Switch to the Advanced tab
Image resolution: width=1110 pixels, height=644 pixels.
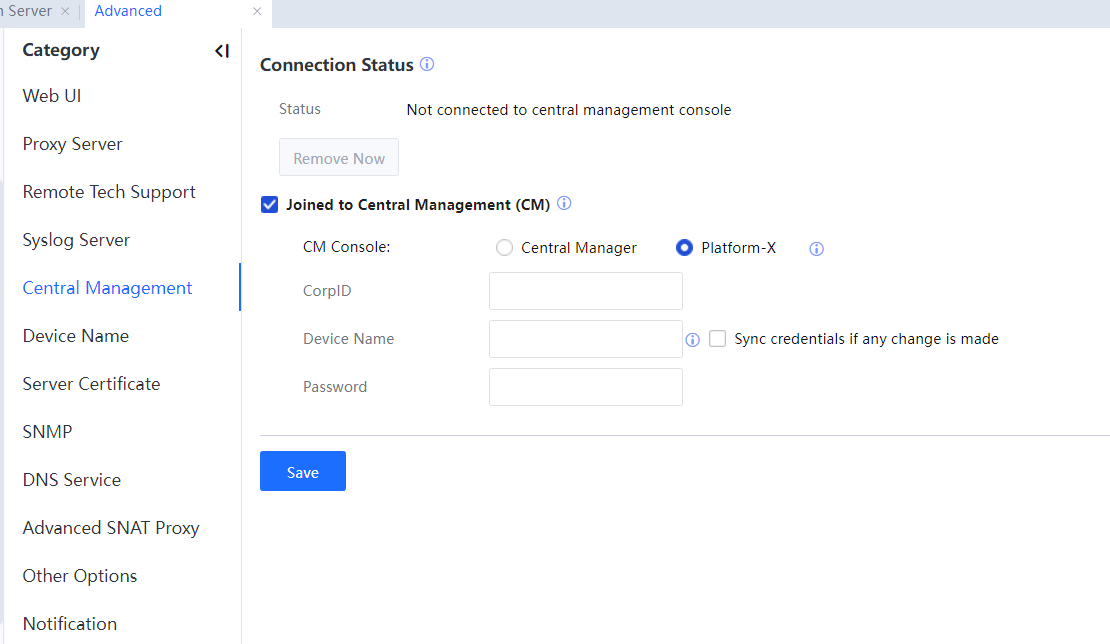pyautogui.click(x=128, y=11)
